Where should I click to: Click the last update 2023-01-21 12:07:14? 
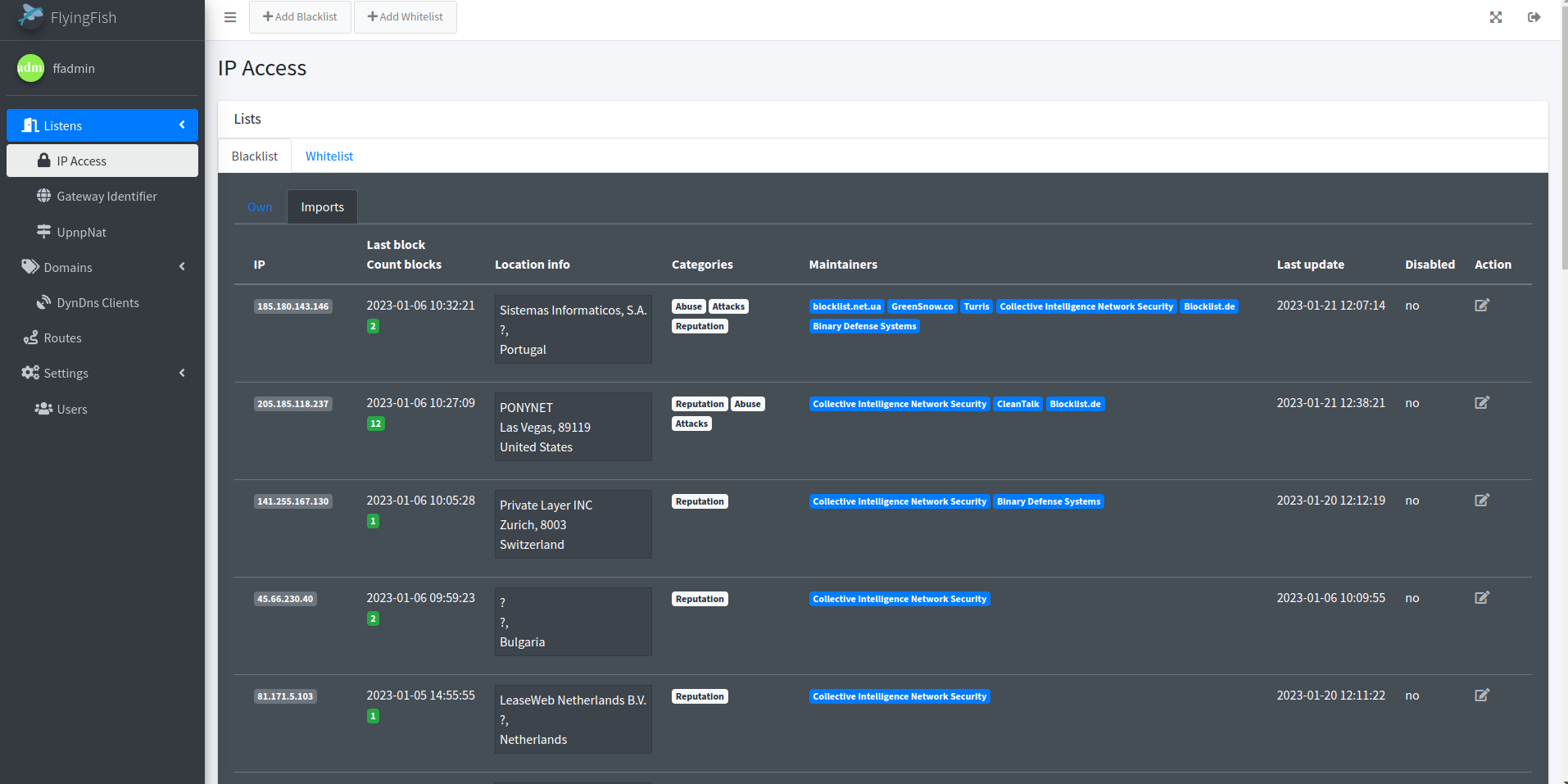coord(1331,306)
